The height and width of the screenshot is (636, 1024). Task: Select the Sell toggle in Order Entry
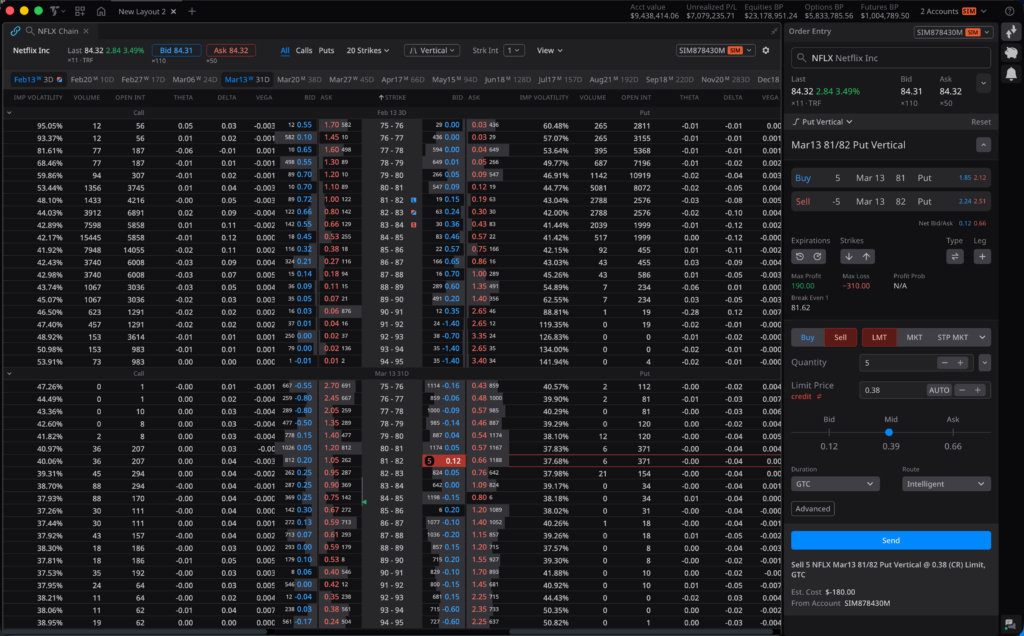pos(840,337)
